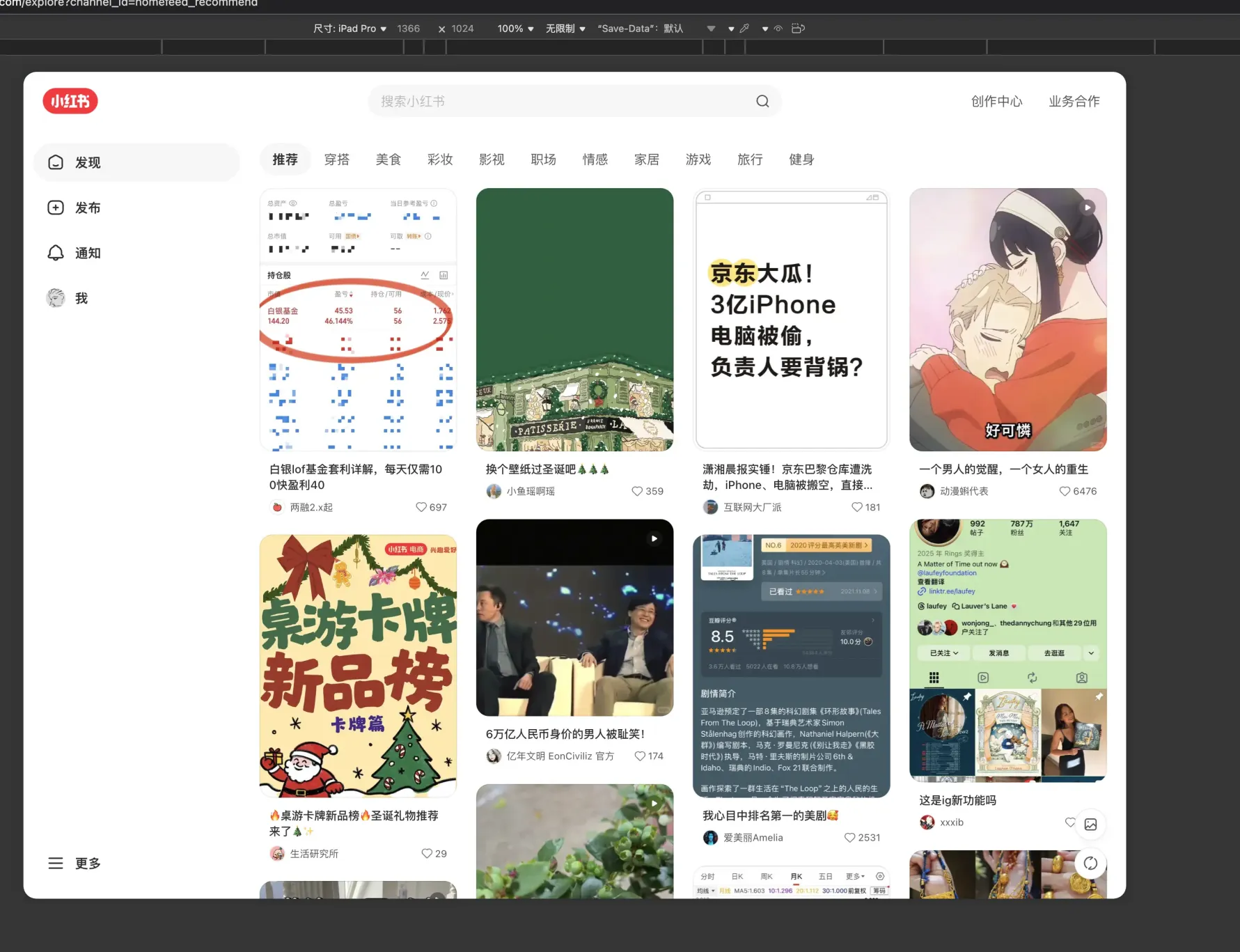The width and height of the screenshot is (1240, 952).
Task: Open the 无限制 throttling dropdown
Action: point(565,29)
